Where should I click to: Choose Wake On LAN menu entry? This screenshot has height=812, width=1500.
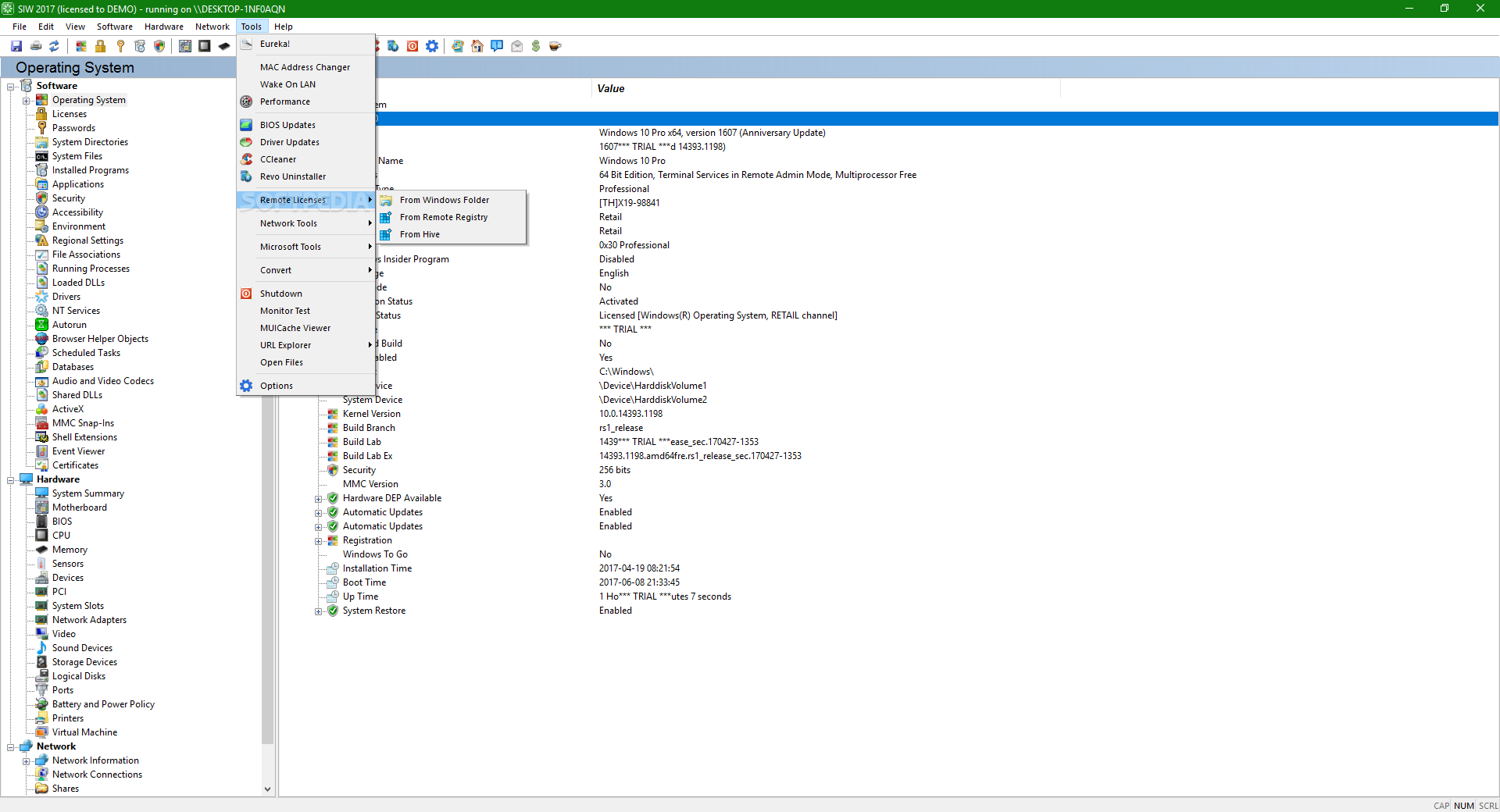click(x=305, y=84)
